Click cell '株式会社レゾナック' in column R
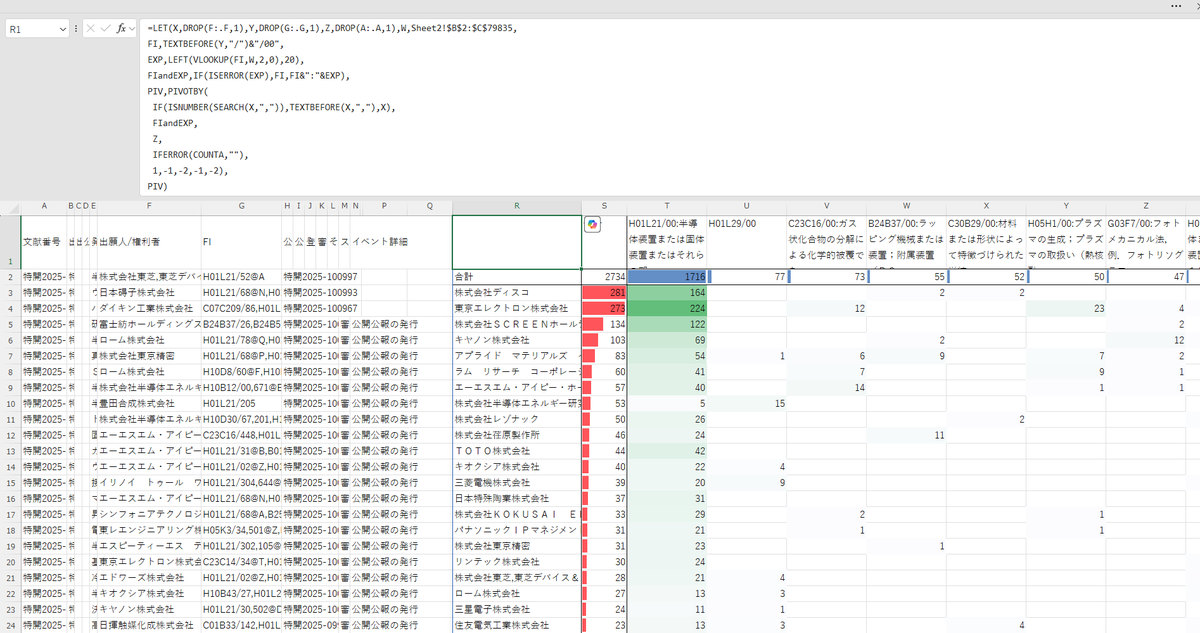1200x633 pixels. tap(517, 418)
